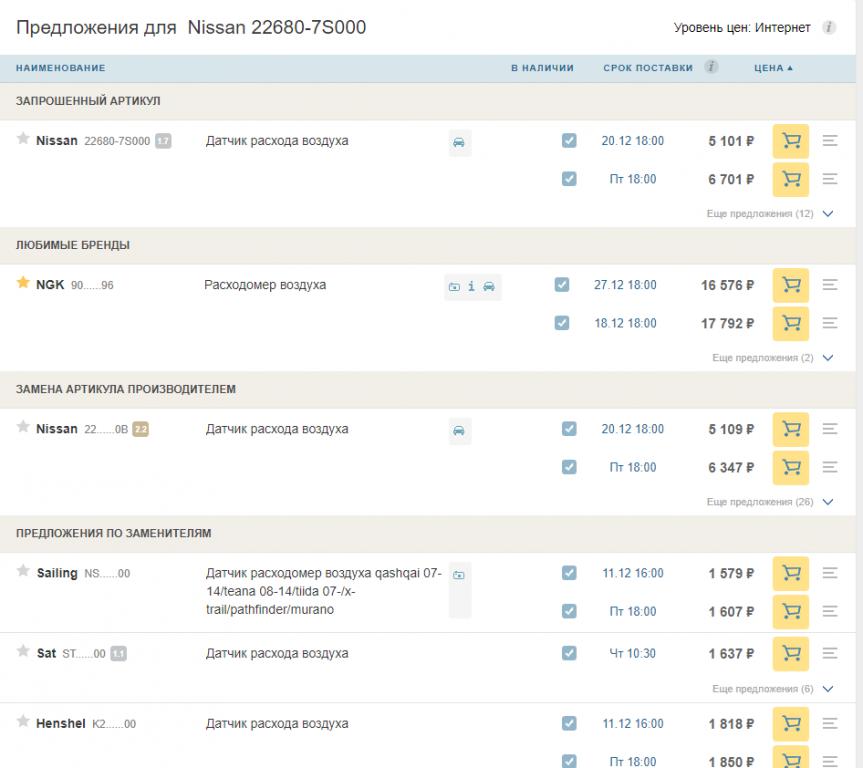Toggle the in-stock checkbox for 1 818 ₽ offer
Image resolution: width=863 pixels, height=768 pixels.
[x=569, y=723]
